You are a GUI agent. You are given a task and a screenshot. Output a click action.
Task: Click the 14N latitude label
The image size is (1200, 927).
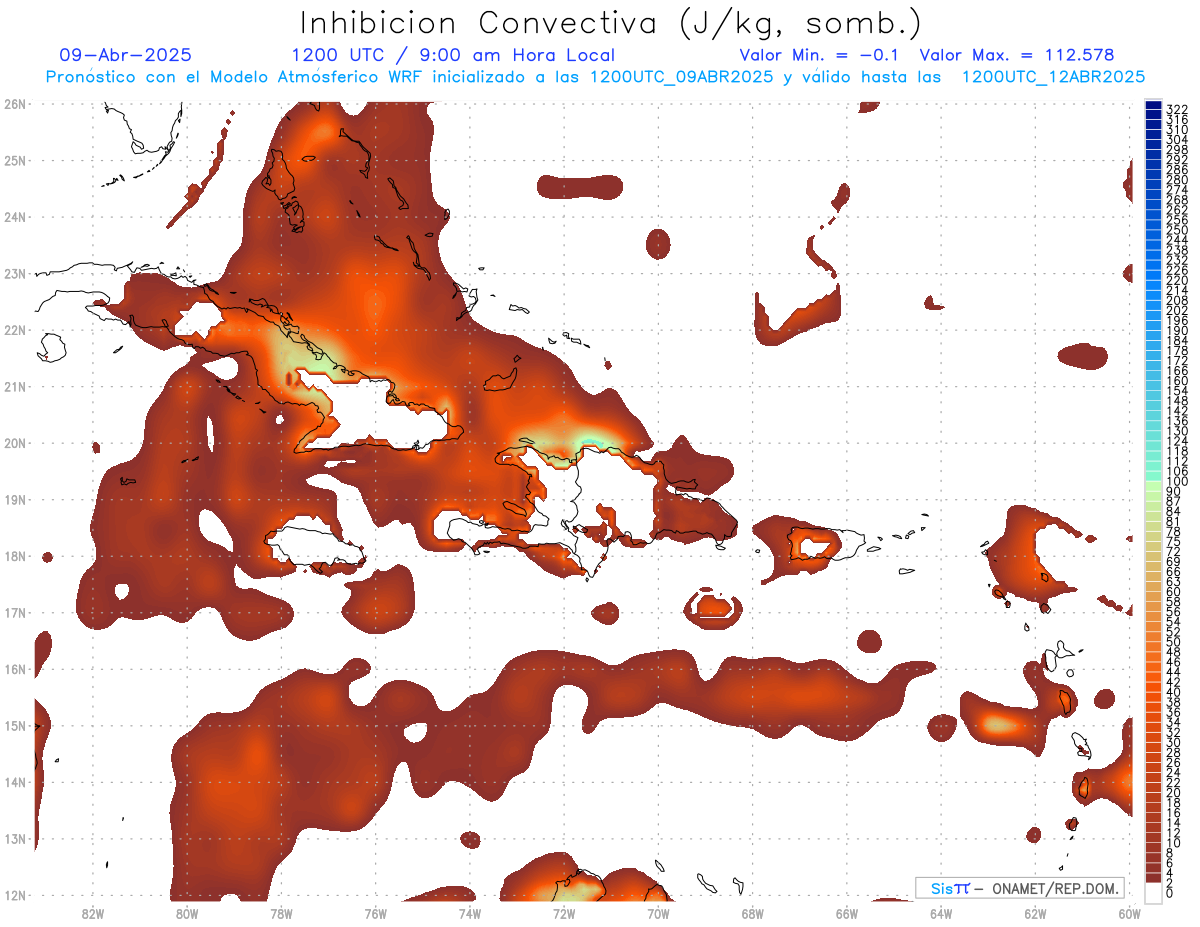15,782
